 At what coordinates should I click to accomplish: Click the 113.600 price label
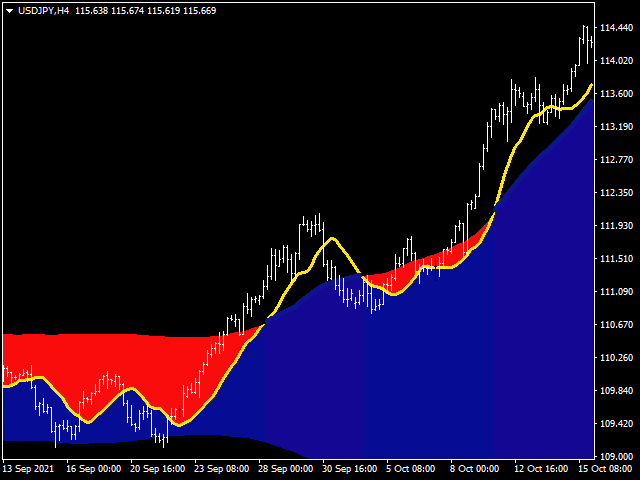point(616,94)
